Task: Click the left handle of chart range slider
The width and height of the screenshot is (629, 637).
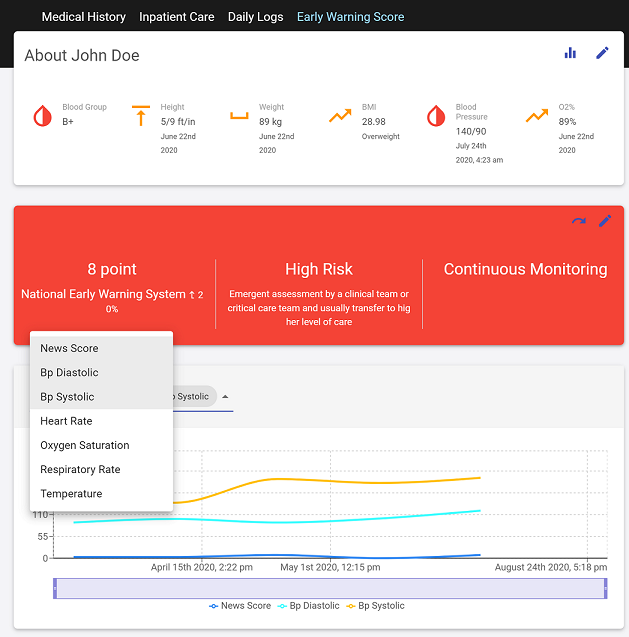Action: pos(56,589)
